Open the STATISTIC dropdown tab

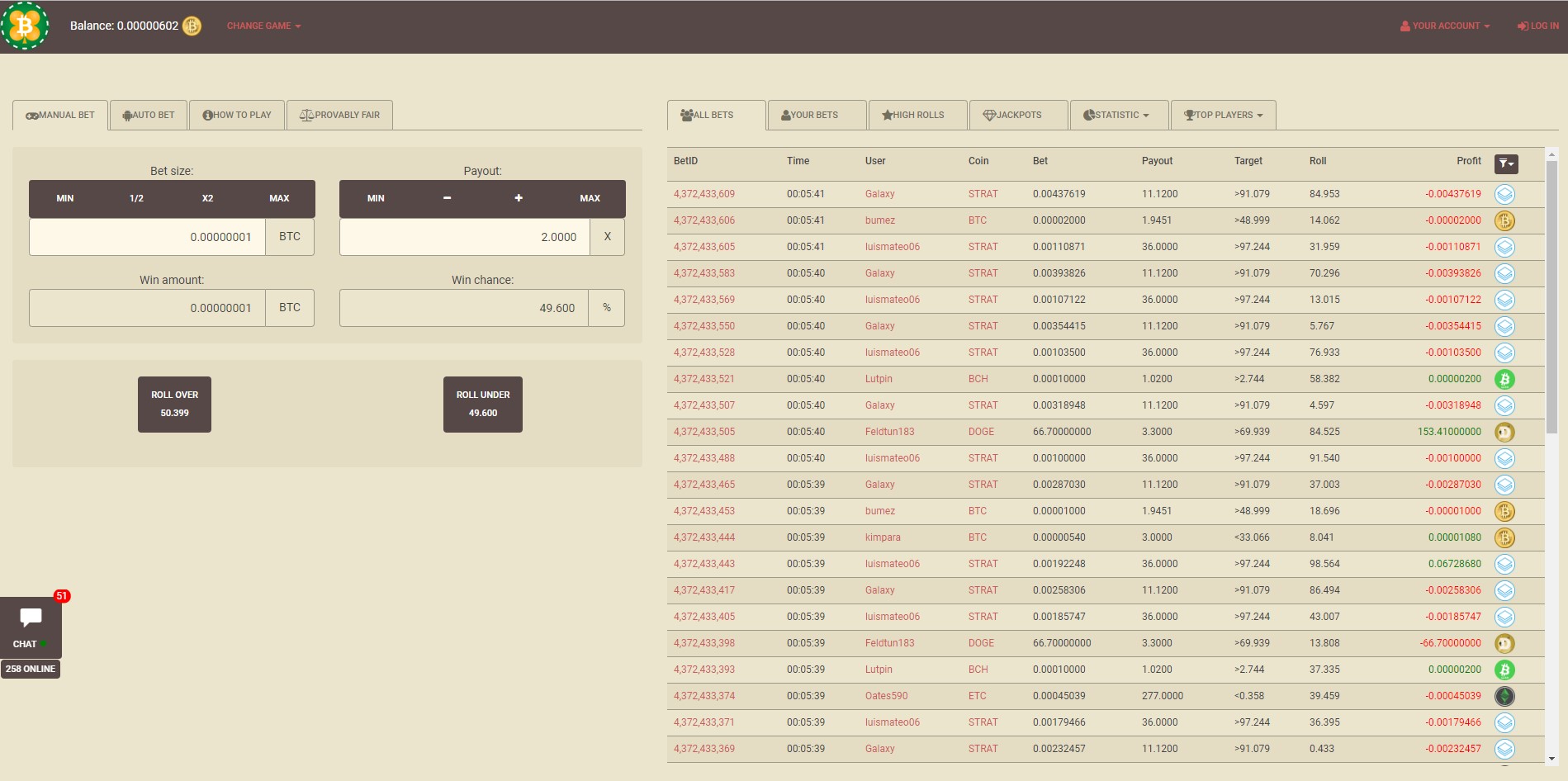tap(1119, 115)
